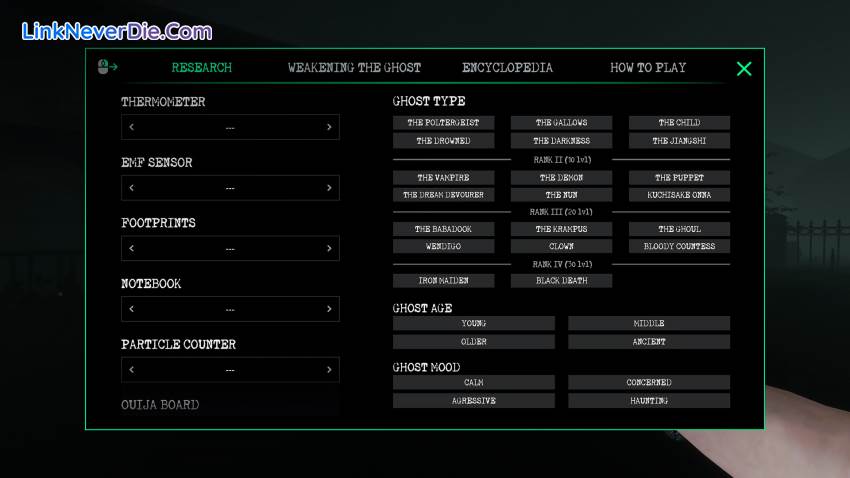Screen dimensions: 850x478
Task: Go to the How to Play tab
Action: pyautogui.click(x=648, y=68)
